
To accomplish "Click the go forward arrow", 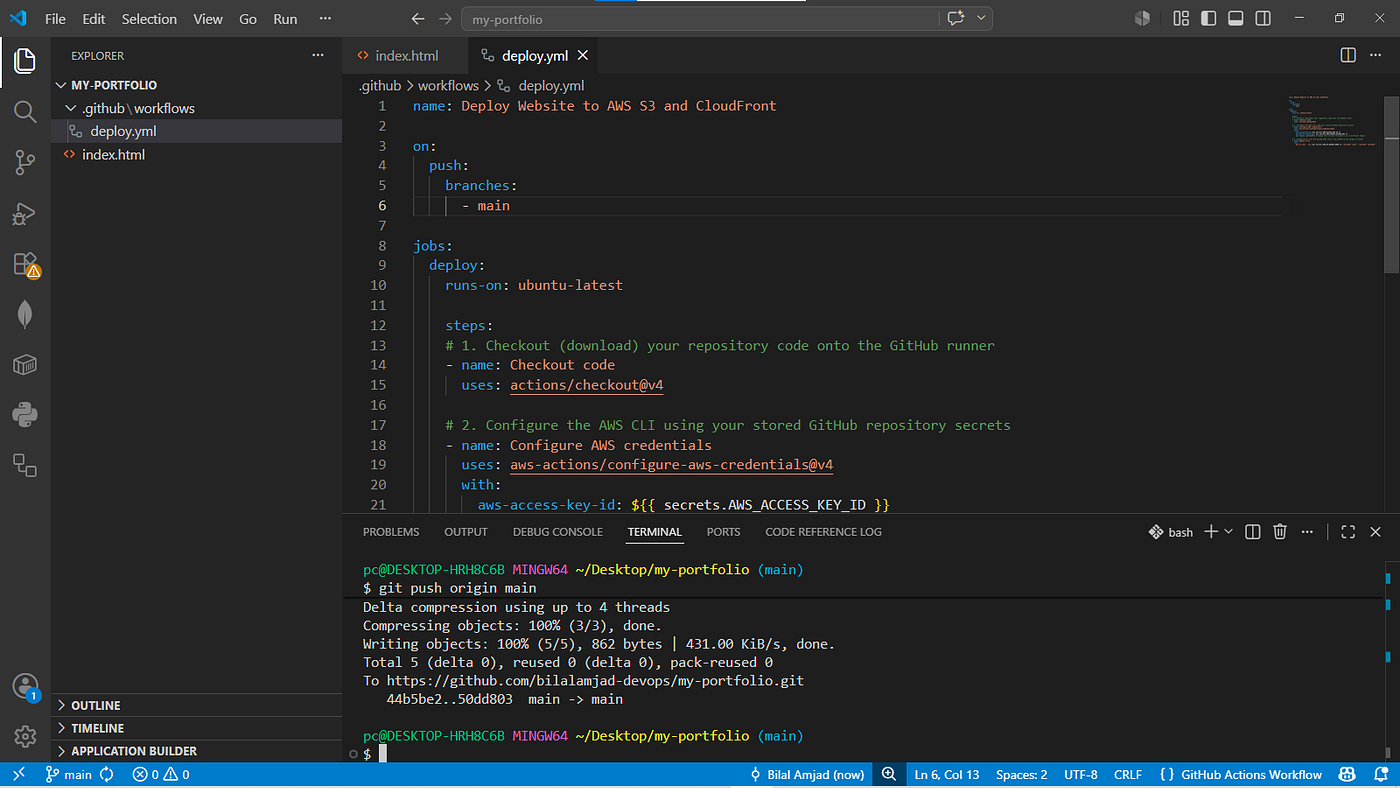I will pyautogui.click(x=446, y=19).
